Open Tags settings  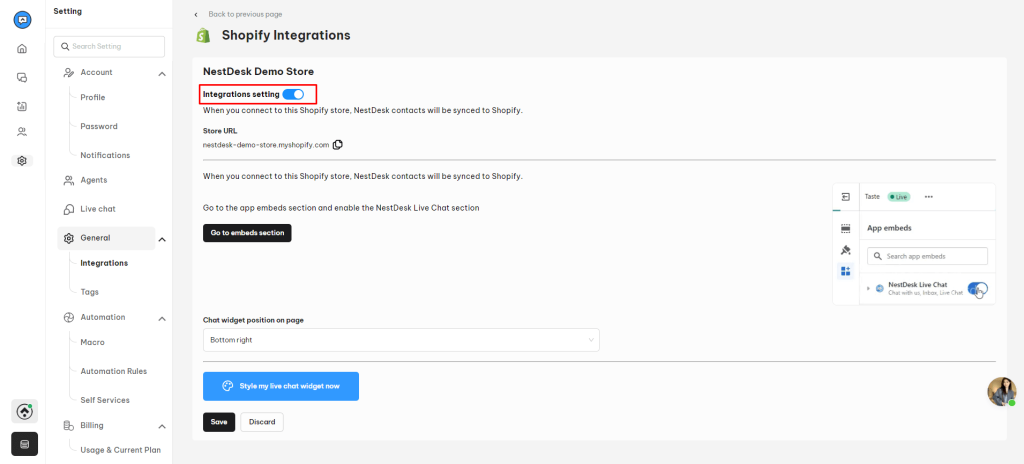89,292
